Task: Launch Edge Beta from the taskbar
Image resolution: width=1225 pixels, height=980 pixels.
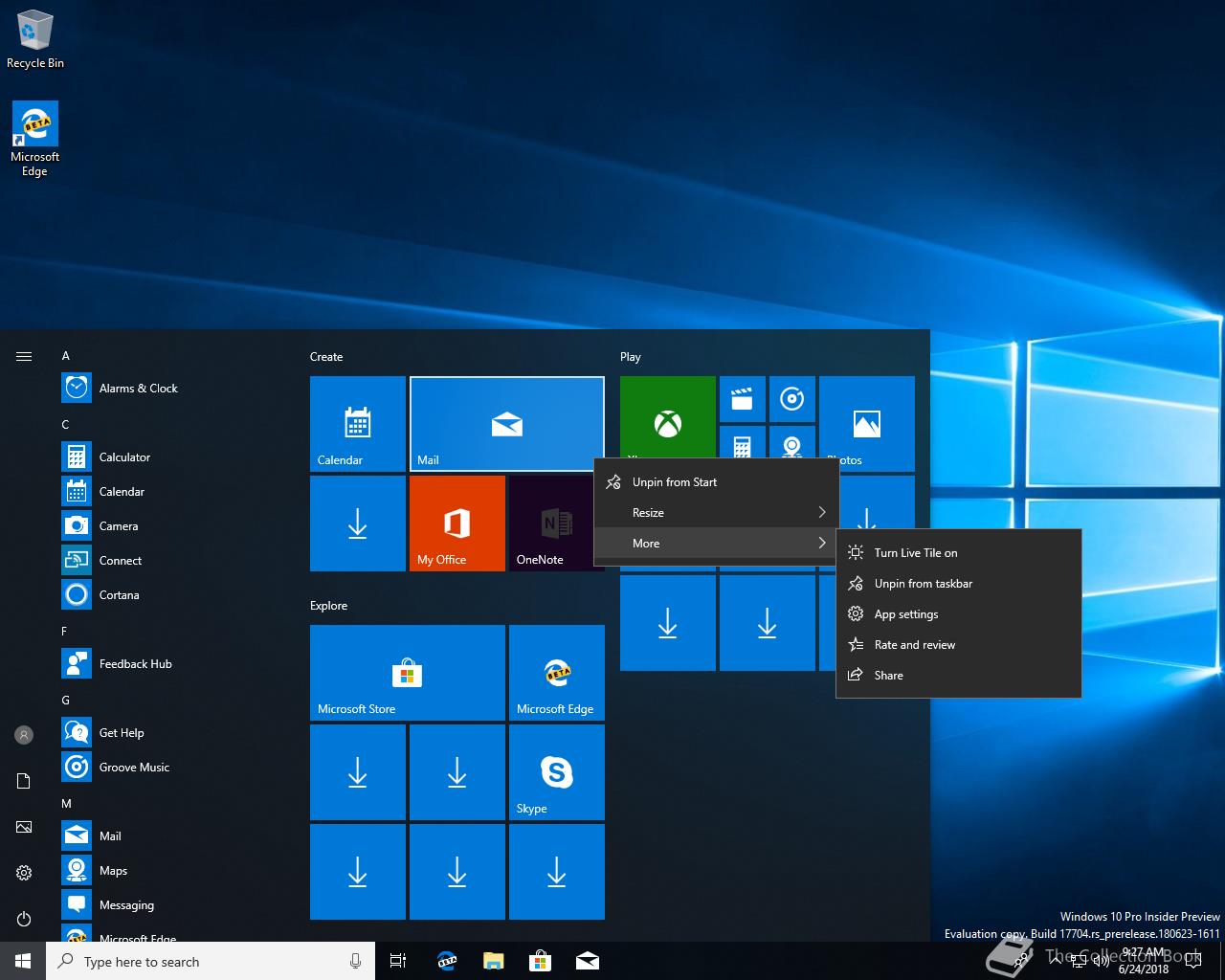Action: [x=447, y=961]
